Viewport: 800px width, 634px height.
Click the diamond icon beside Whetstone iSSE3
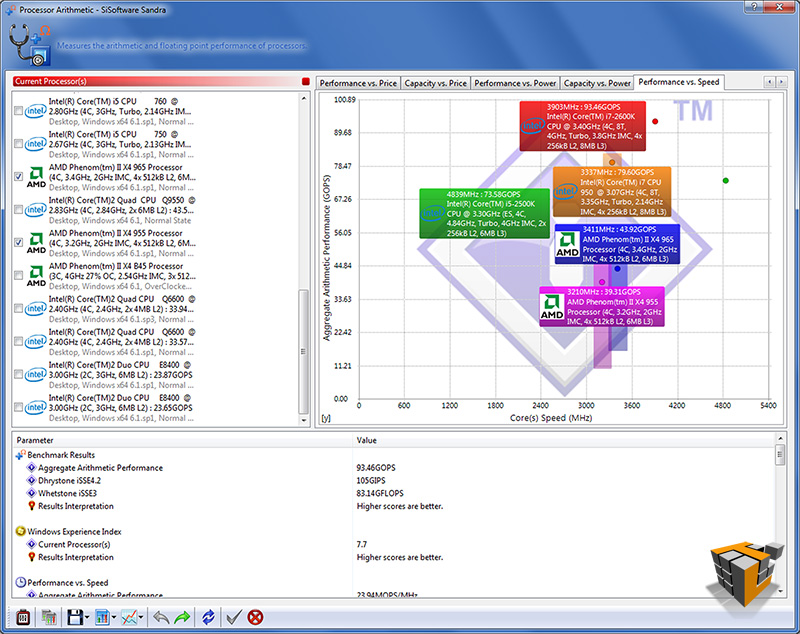[31, 493]
